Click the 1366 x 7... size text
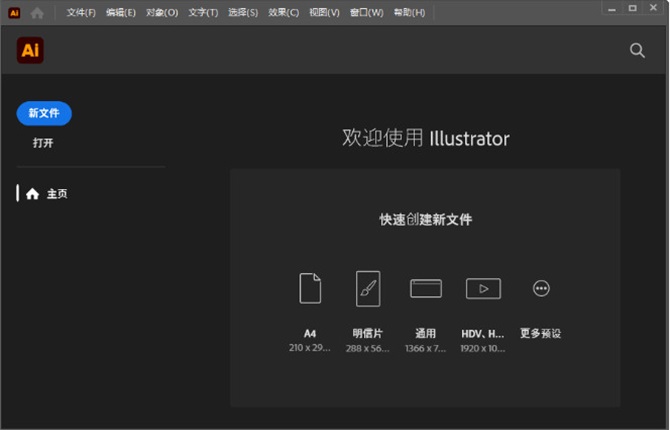 [426, 348]
